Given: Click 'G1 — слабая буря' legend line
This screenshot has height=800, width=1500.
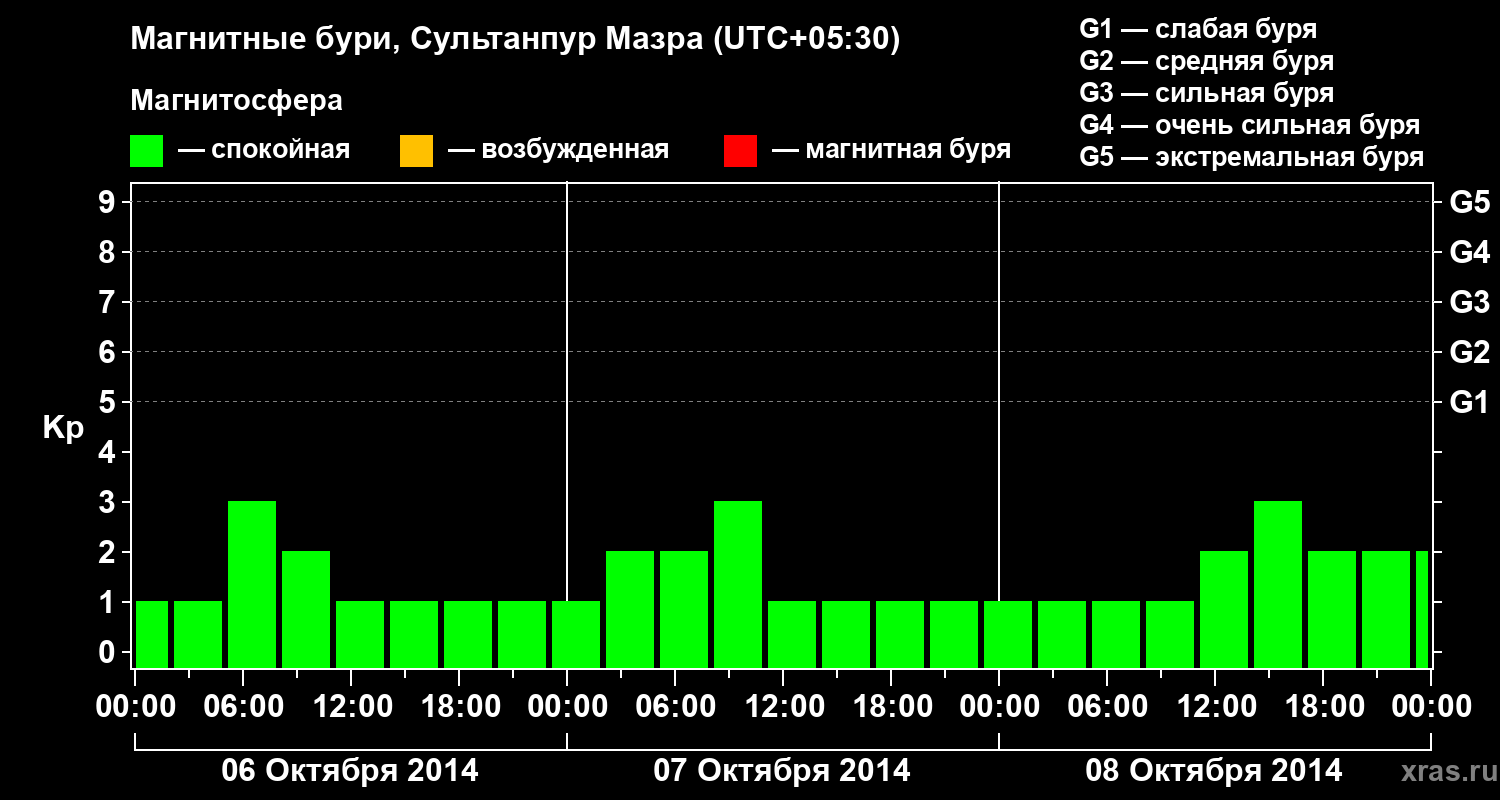Looking at the screenshot, I should [1198, 29].
